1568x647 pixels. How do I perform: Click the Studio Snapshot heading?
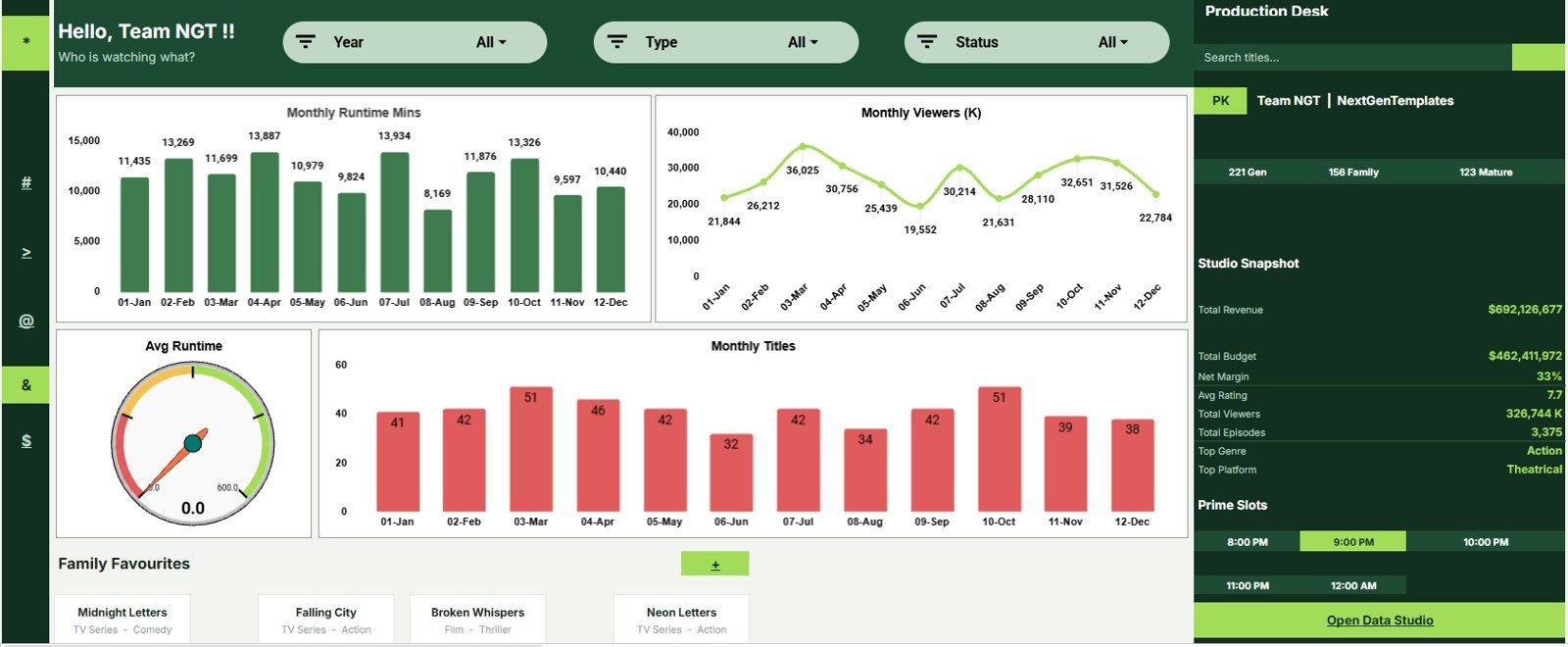point(1248,264)
